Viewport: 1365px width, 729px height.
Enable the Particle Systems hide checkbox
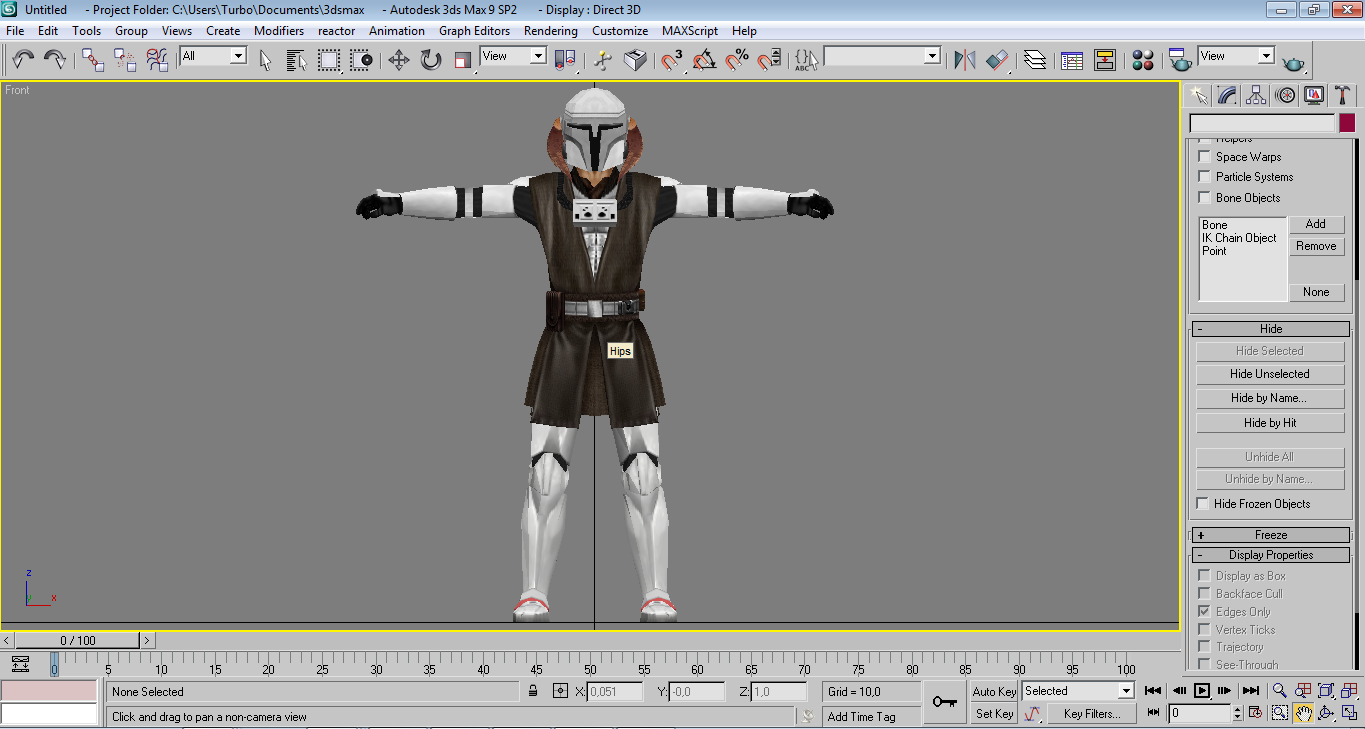tap(1204, 176)
